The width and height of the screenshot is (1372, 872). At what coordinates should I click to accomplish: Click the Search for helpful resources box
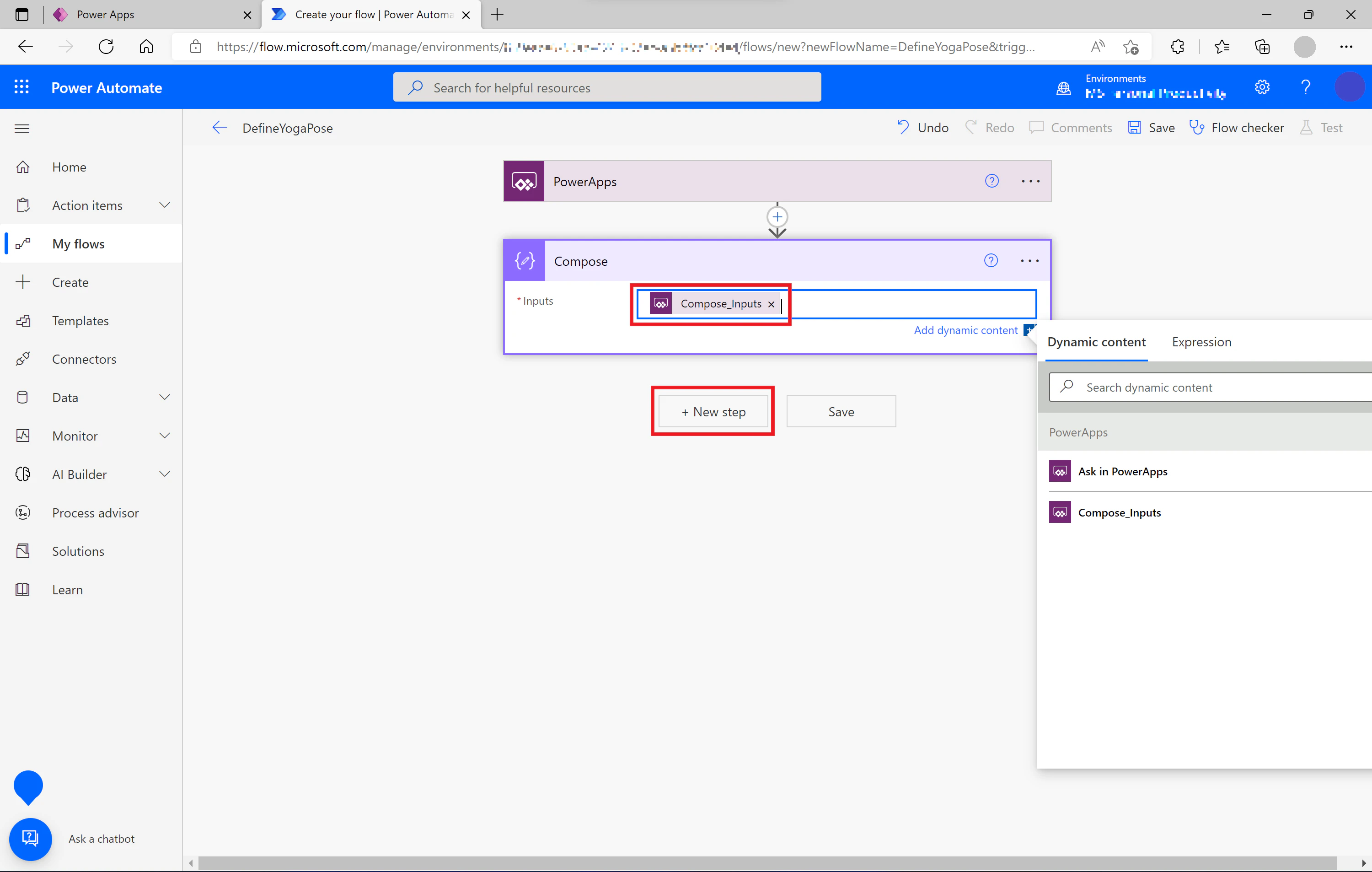607,87
